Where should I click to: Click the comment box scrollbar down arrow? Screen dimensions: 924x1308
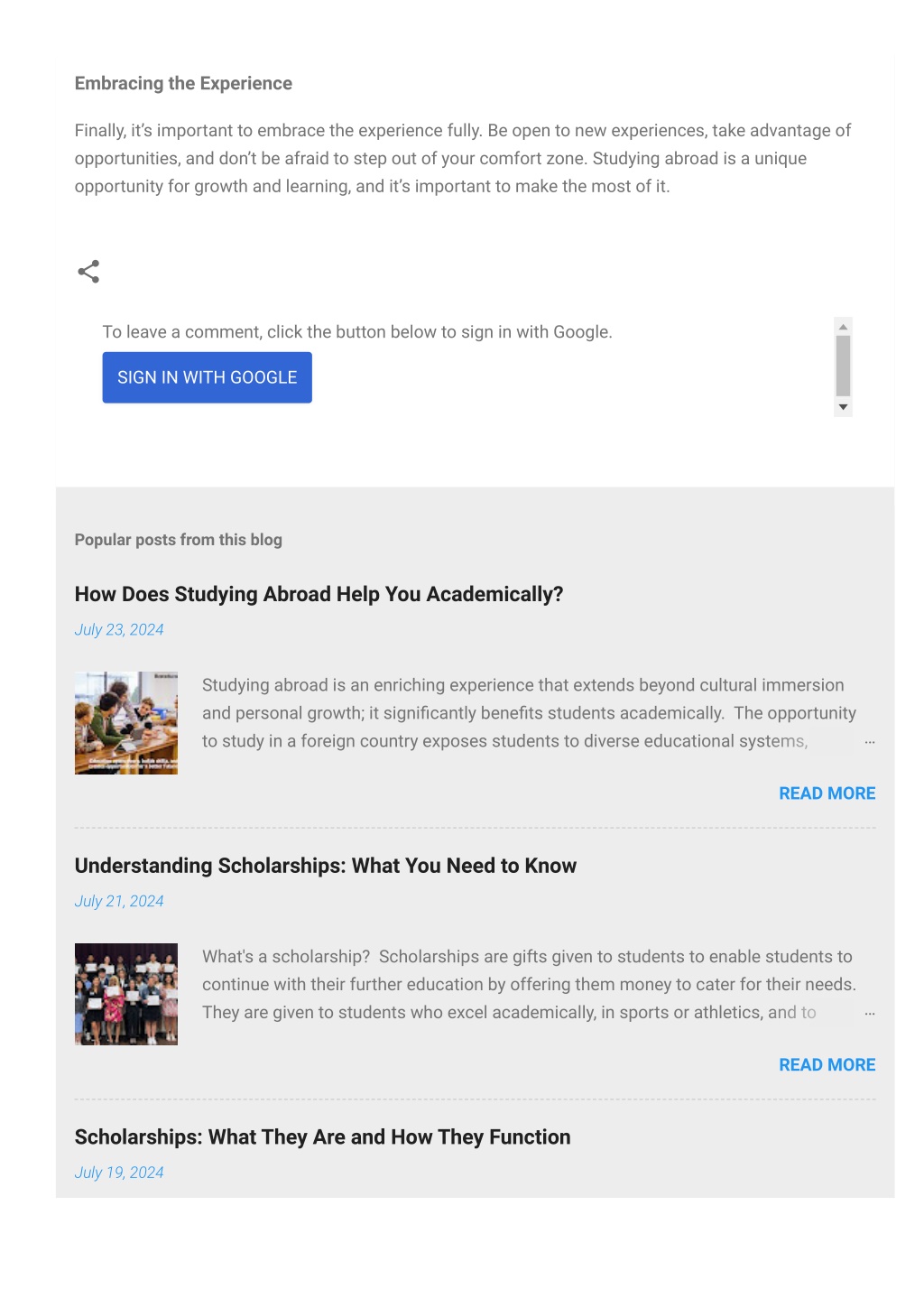[x=843, y=407]
